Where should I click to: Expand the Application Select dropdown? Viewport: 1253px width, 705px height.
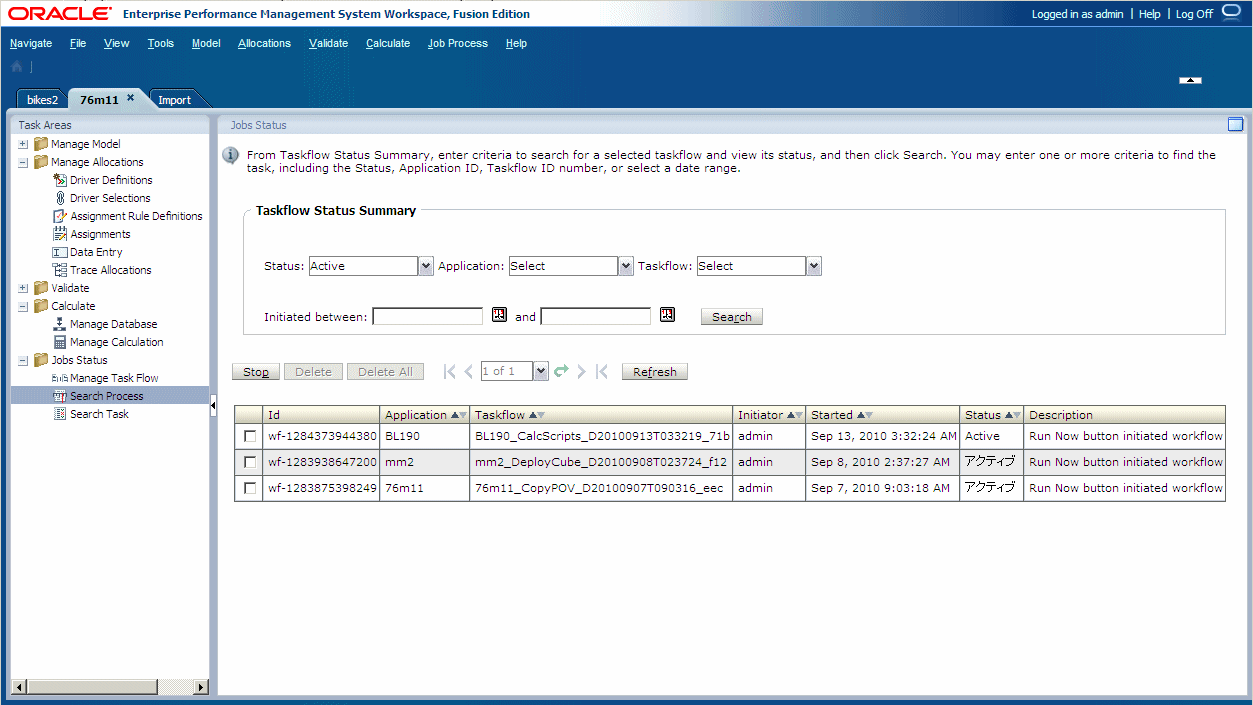click(x=625, y=266)
